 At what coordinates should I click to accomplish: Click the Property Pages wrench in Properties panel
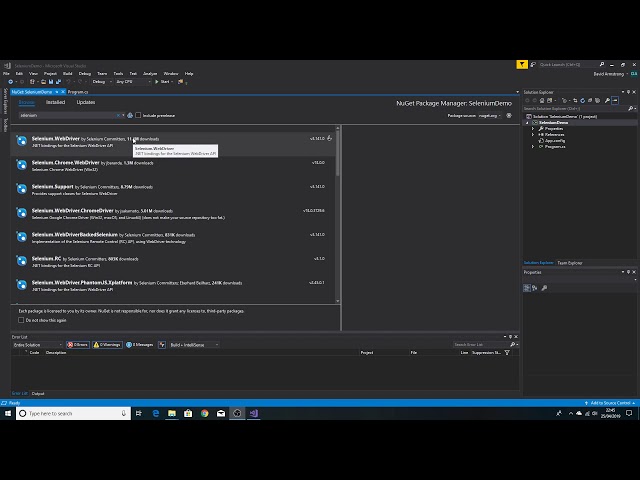tap(544, 288)
